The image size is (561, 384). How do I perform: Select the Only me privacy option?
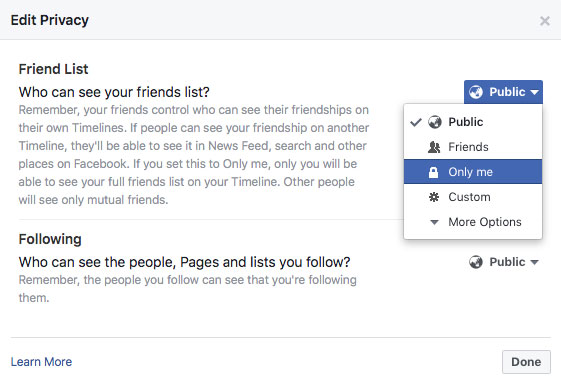click(x=473, y=172)
